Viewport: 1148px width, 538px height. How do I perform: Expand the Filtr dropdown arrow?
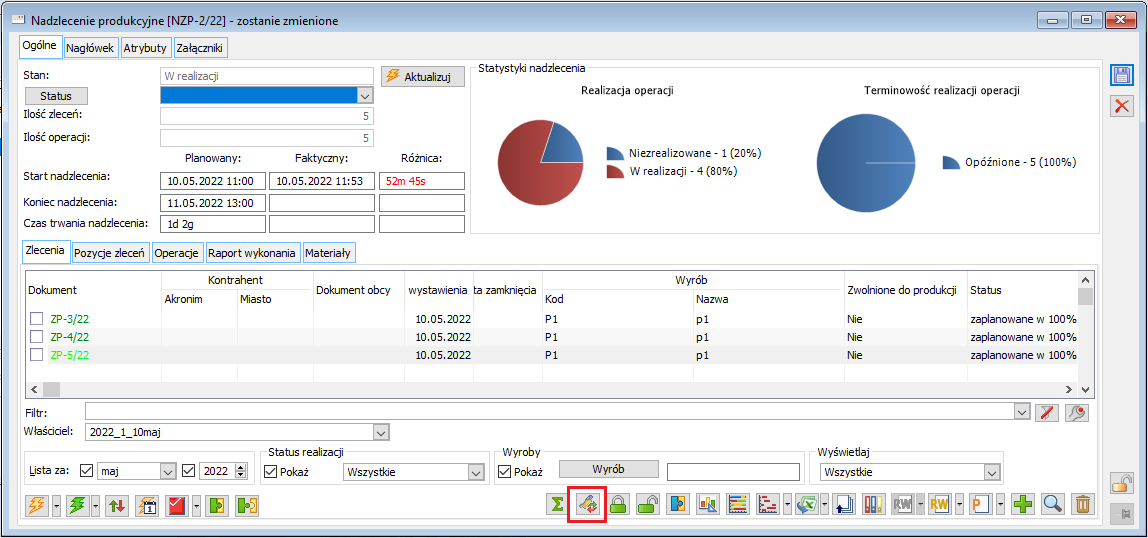pyautogui.click(x=1021, y=412)
